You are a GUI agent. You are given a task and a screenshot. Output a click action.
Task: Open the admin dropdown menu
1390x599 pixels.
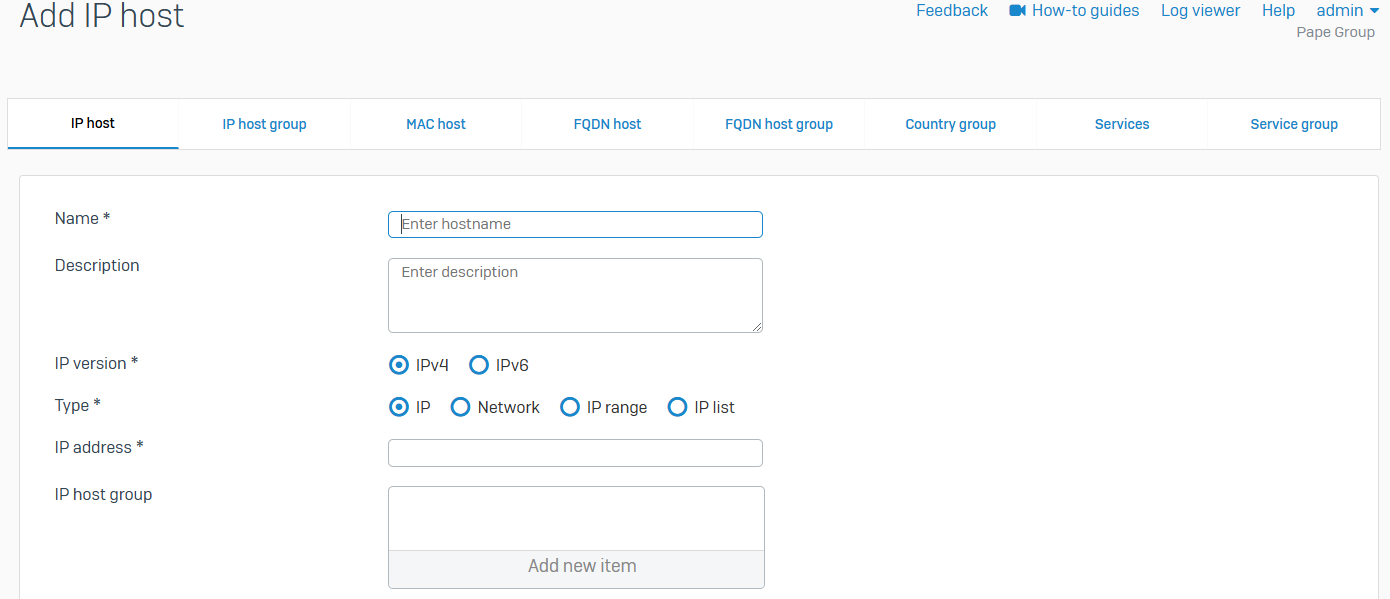tap(1347, 11)
